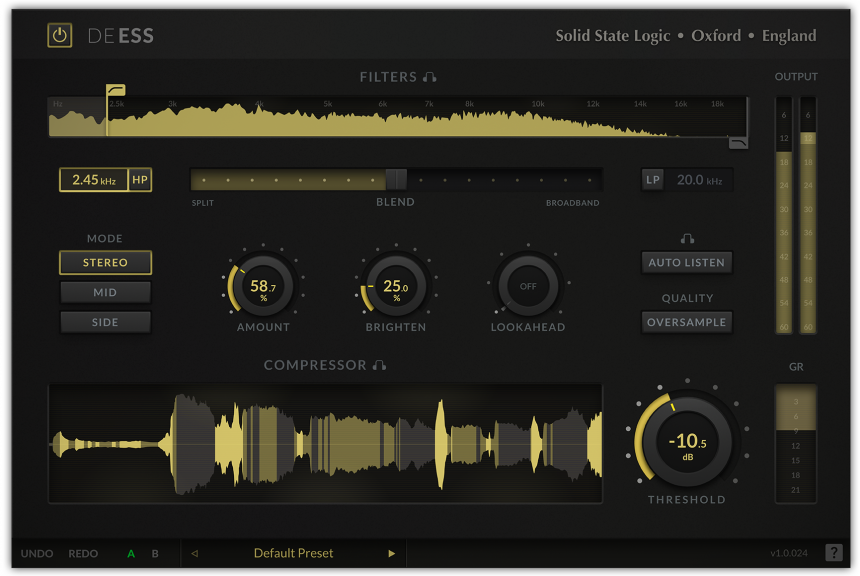Click UNDO to revert last change
The image size is (860, 576).
click(x=37, y=553)
